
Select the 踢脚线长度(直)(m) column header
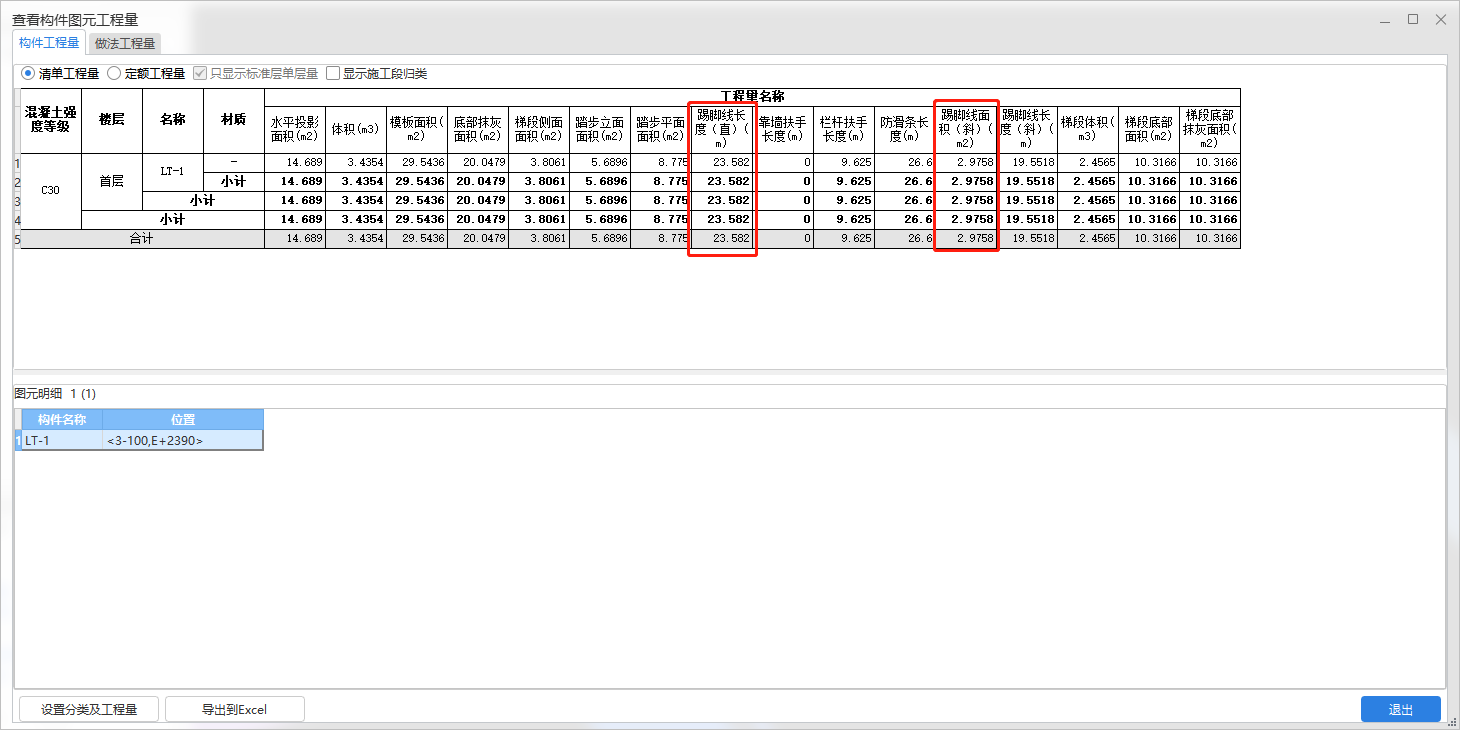722,129
